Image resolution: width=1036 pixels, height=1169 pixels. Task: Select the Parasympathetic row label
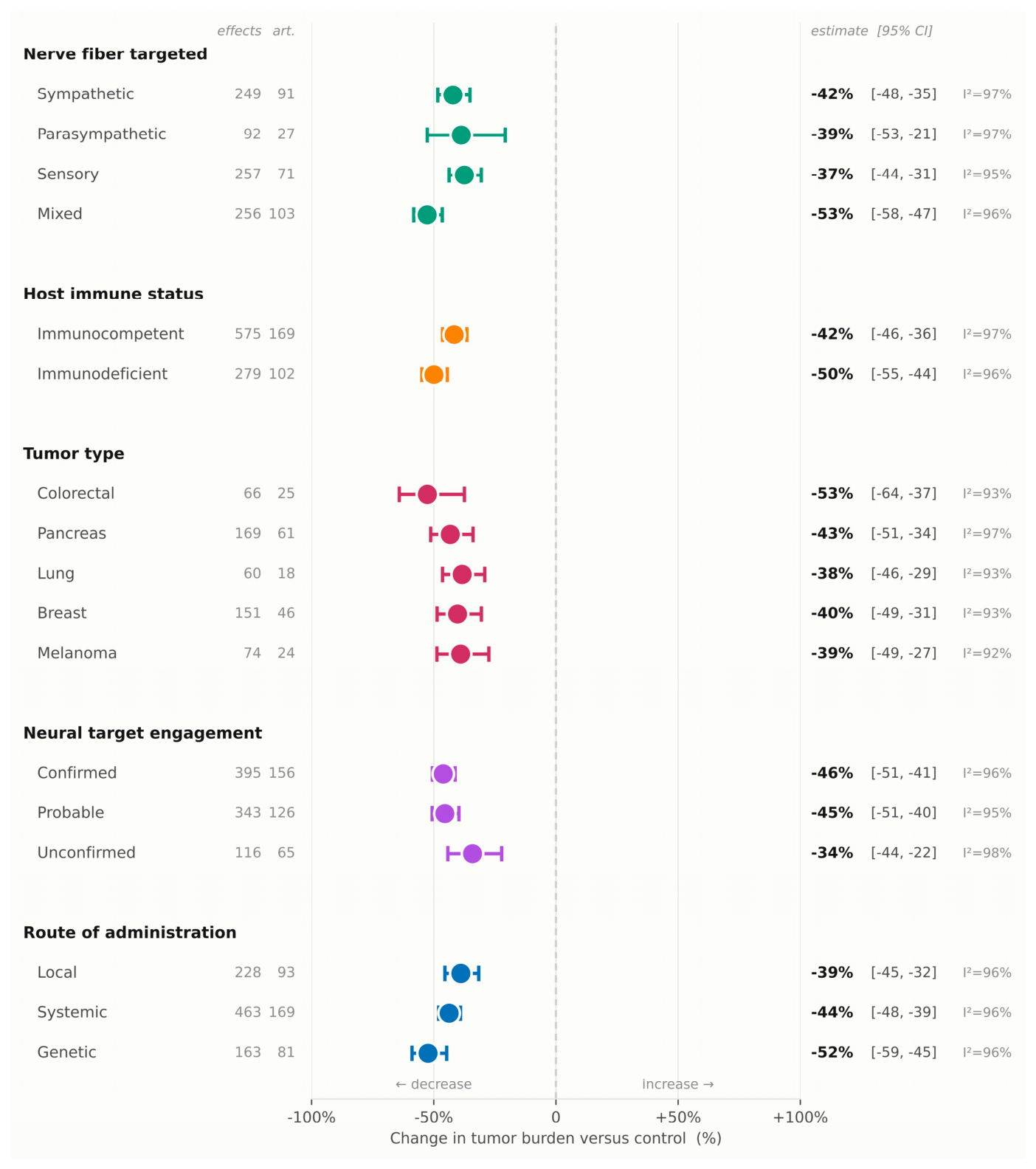[102, 134]
